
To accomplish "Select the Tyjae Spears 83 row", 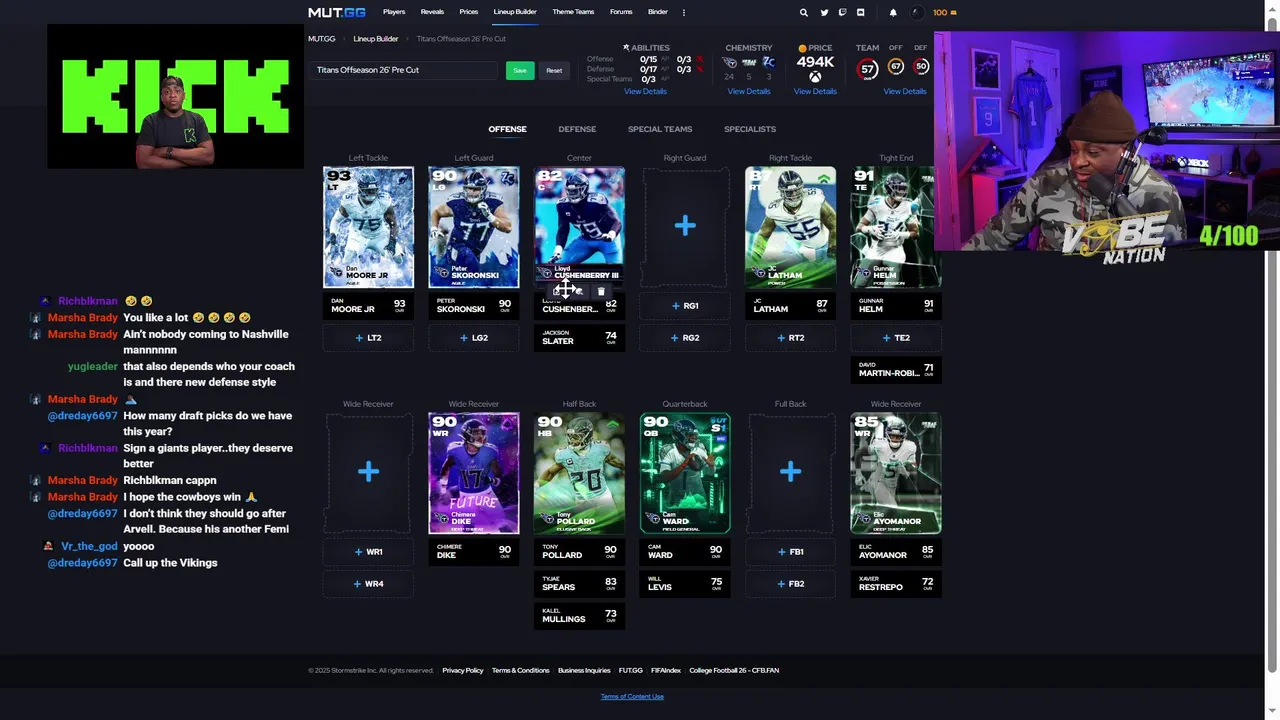I will pyautogui.click(x=579, y=584).
